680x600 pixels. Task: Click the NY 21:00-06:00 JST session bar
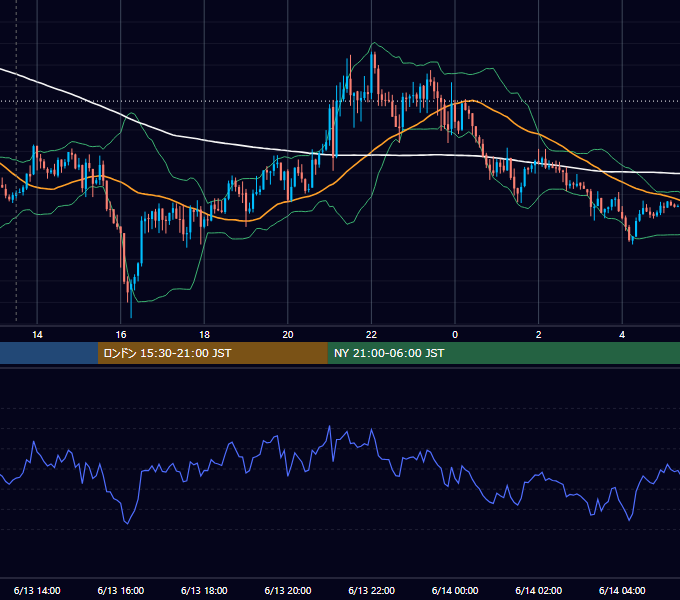[x=503, y=353]
